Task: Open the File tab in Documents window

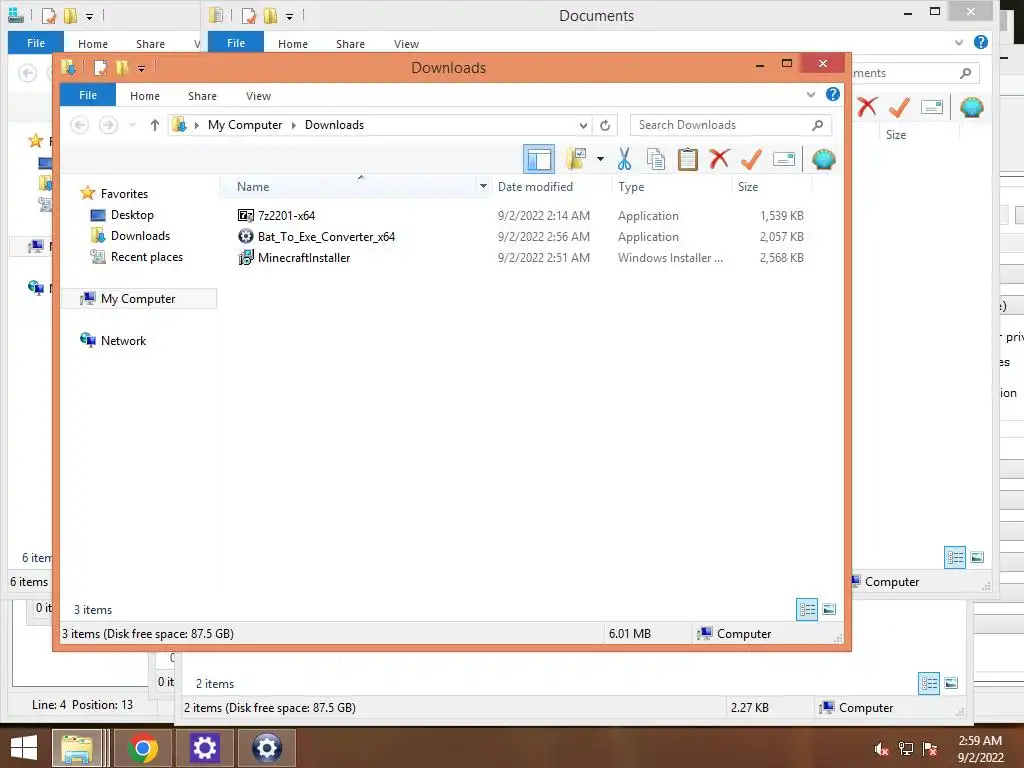Action: point(236,42)
